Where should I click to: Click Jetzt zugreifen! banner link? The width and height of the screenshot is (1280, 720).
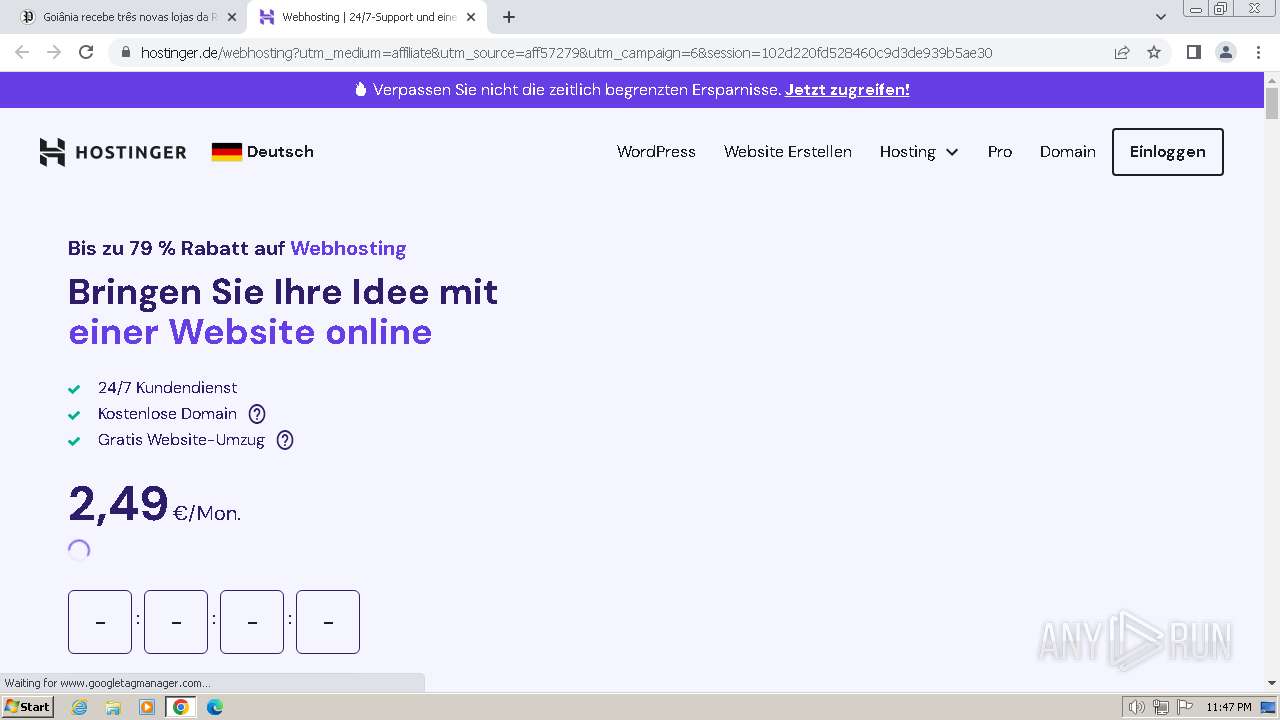click(847, 89)
